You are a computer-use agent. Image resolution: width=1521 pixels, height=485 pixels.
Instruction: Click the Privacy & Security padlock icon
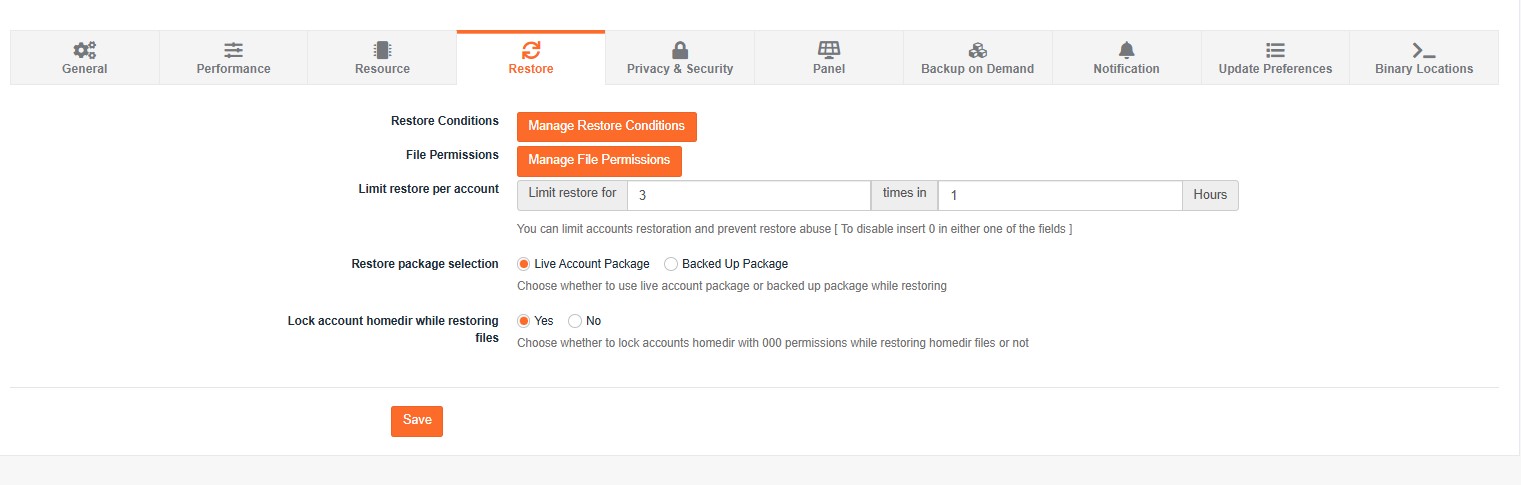(x=680, y=50)
